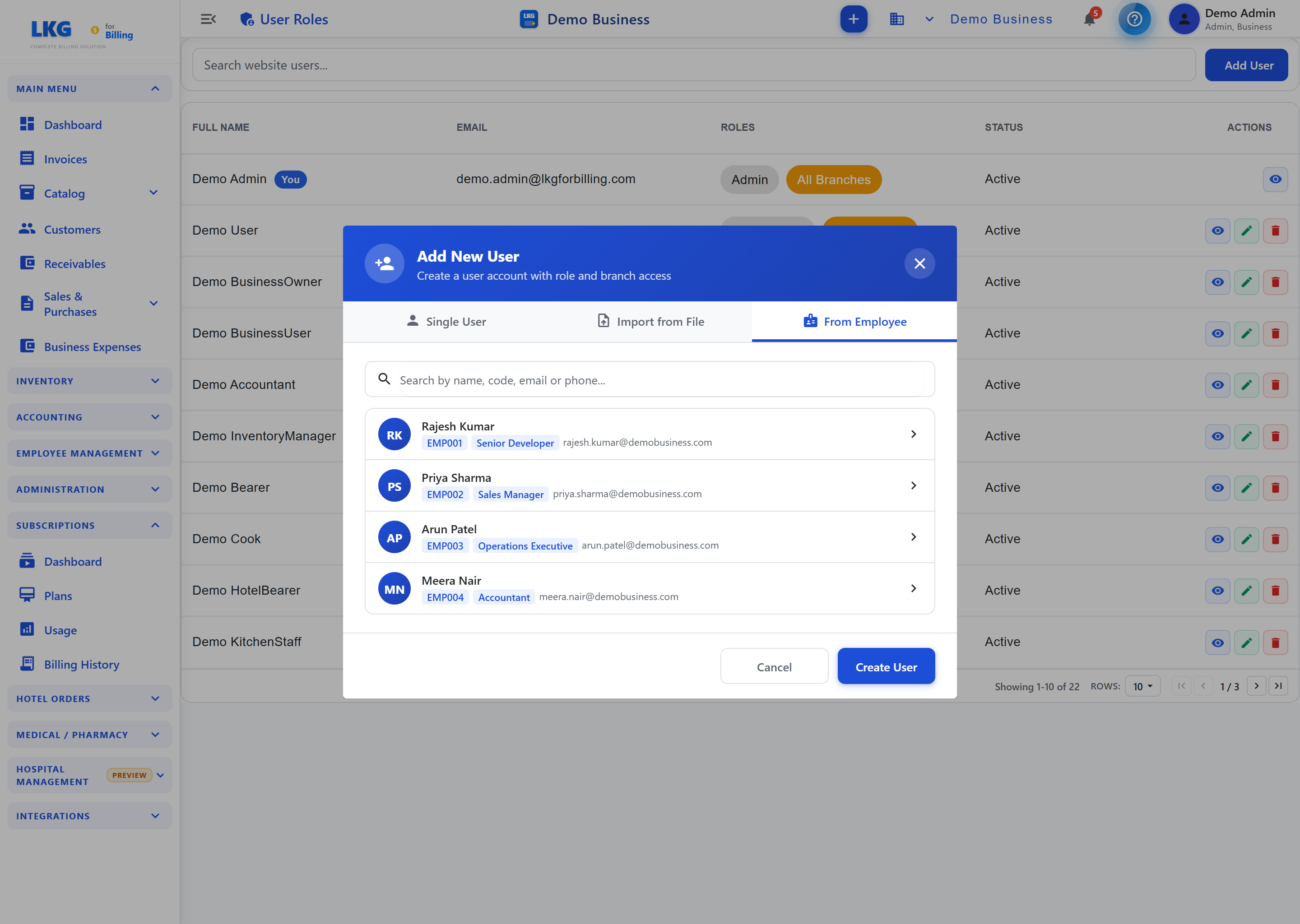This screenshot has height=924, width=1300.
Task: Open the Demo Admin profile avatar
Action: [1184, 19]
